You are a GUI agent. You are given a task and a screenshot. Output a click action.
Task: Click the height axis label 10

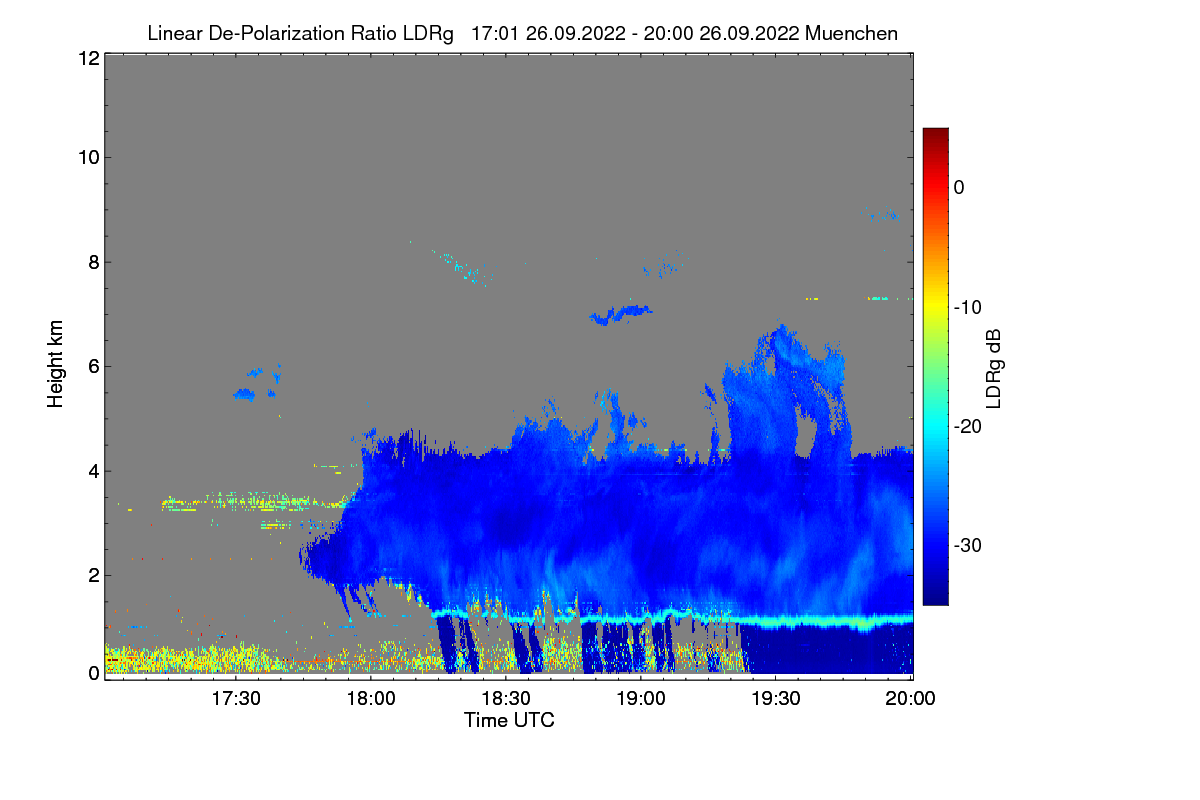tap(87, 157)
